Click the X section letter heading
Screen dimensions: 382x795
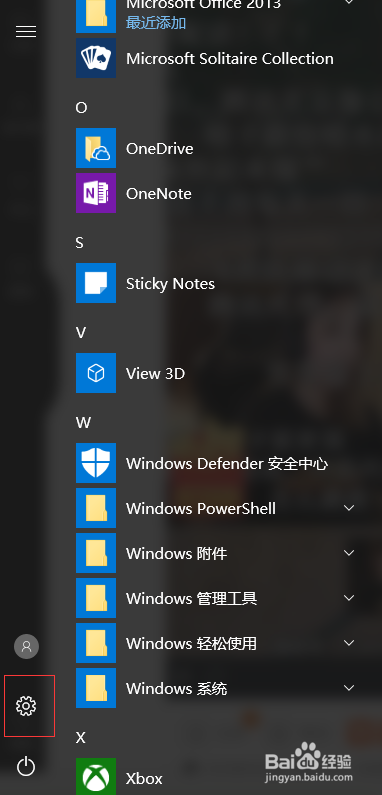coord(81,738)
